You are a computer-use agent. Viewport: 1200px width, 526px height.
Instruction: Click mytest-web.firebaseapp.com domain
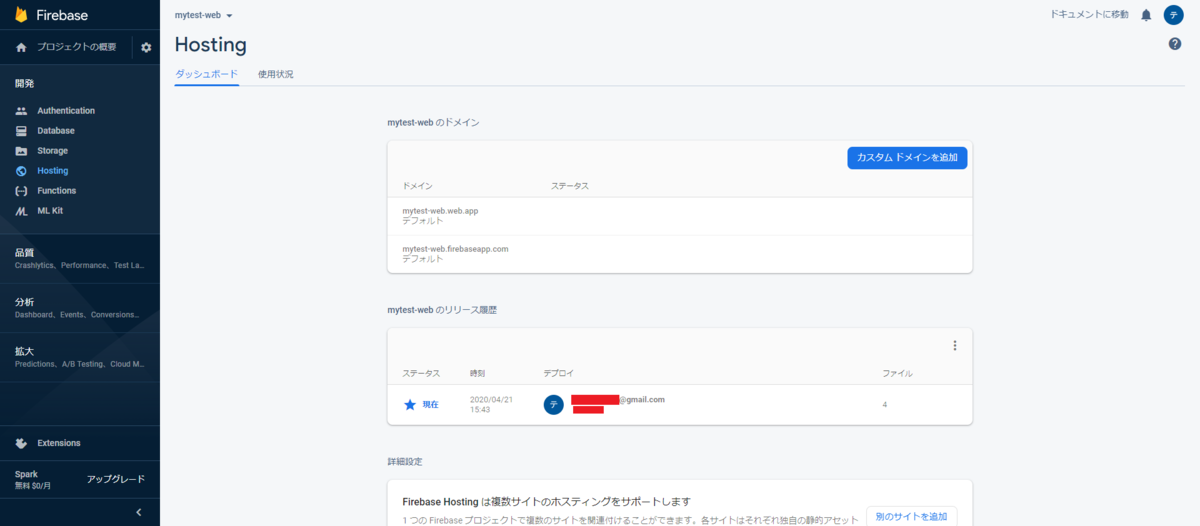pos(455,248)
